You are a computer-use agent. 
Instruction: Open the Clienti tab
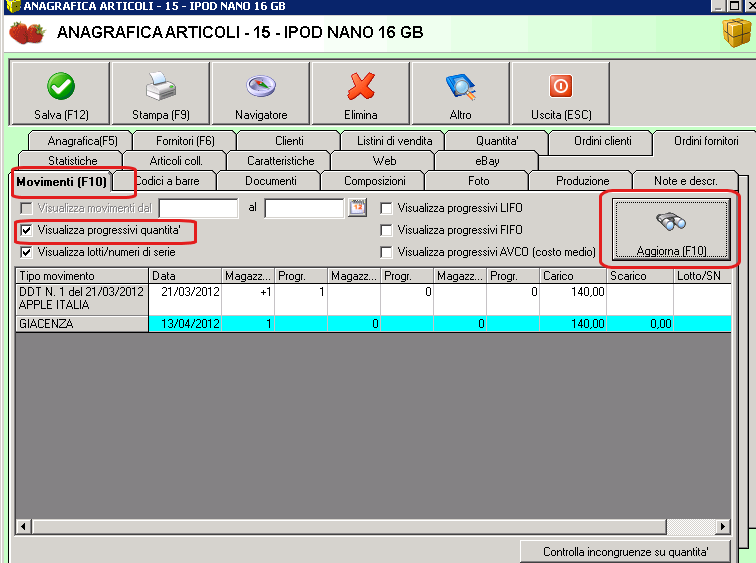(289, 141)
